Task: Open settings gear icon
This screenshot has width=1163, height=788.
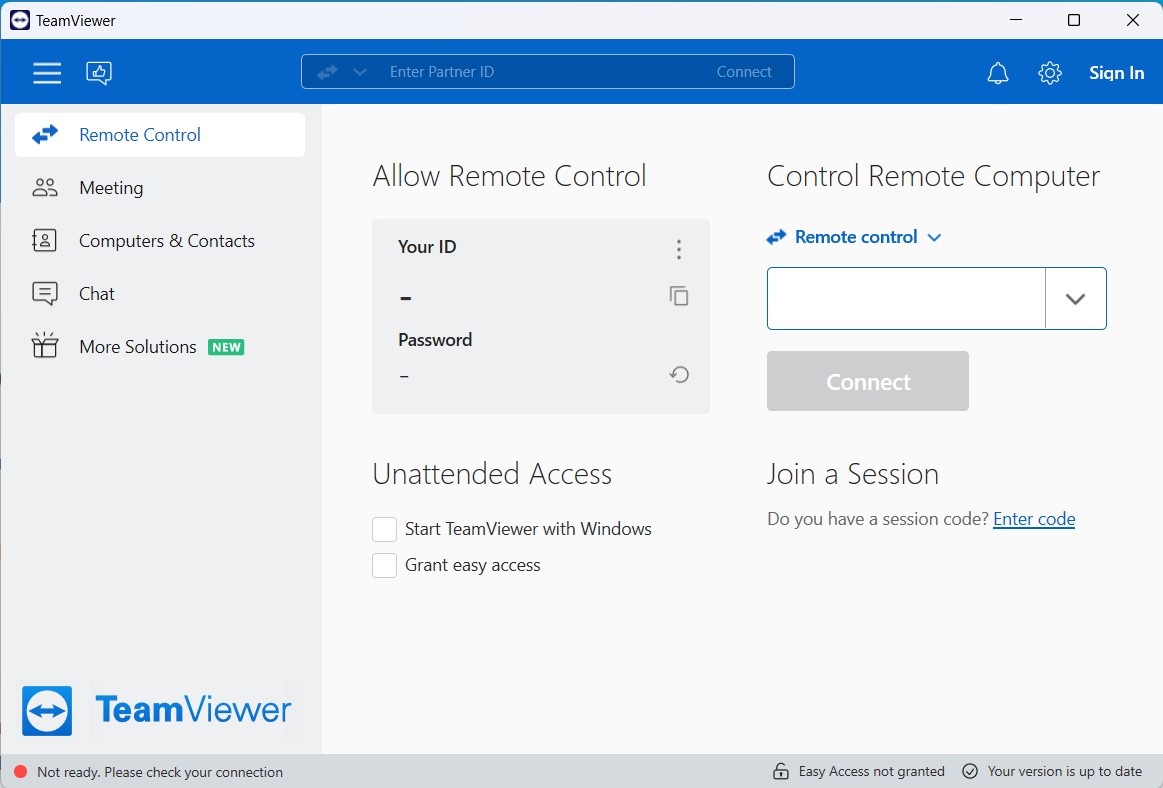Action: (1050, 73)
